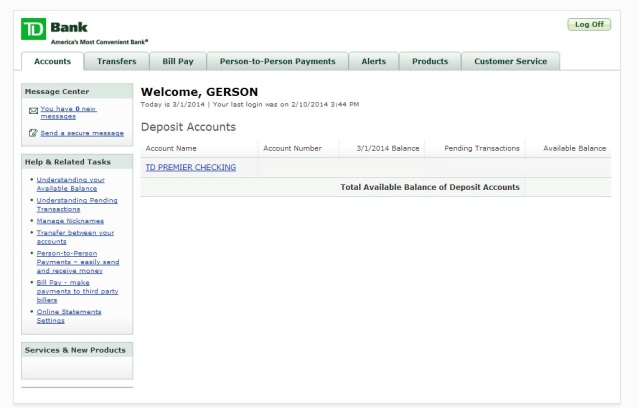The height and width of the screenshot is (408, 638).
Task: Click the last login date text
Action: [x=286, y=105]
